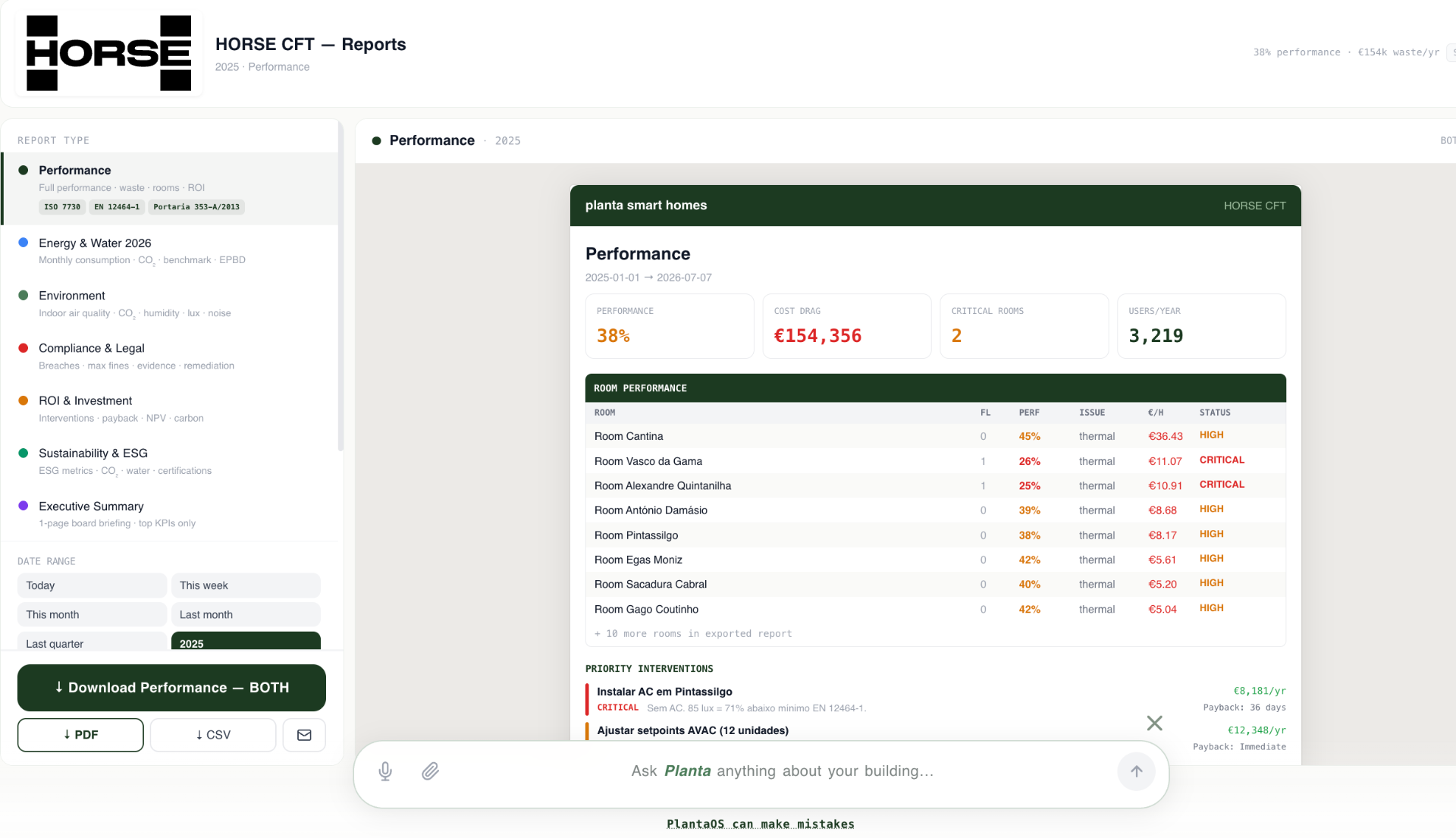
Task: Click HIGH status of Room Cantina
Action: [x=1211, y=435]
